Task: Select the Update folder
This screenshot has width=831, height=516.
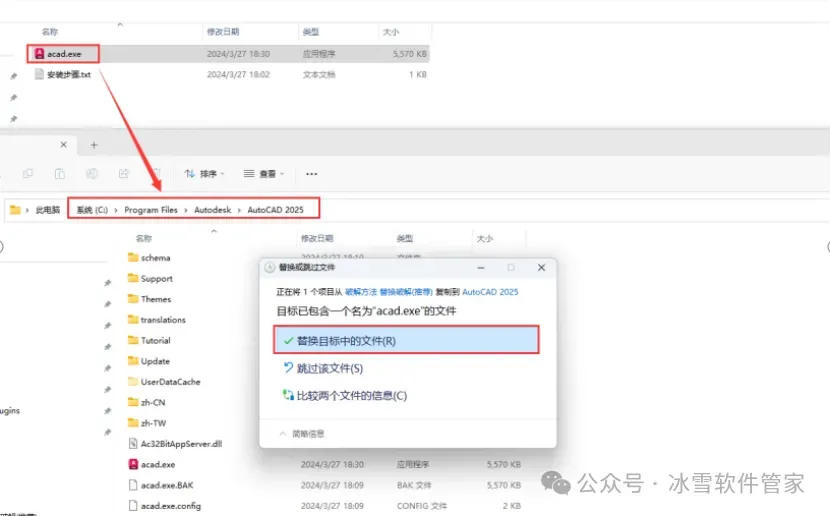Action: tap(149, 361)
